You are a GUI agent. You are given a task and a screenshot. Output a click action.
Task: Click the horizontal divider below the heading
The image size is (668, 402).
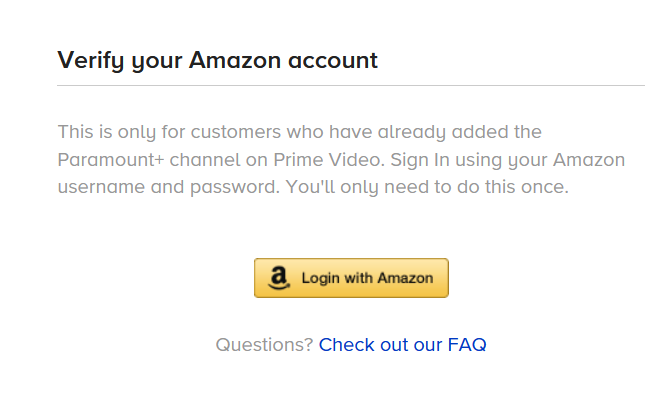pyautogui.click(x=351, y=86)
